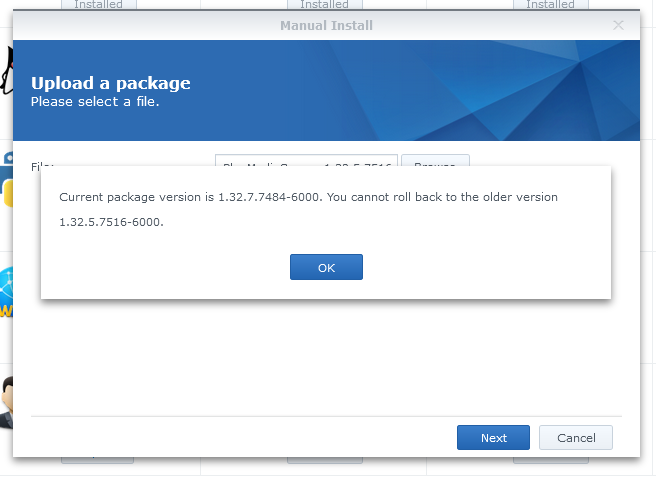This screenshot has height=477, width=656.
Task: Click the bottom-middle package button behind dialog
Action: point(324,460)
